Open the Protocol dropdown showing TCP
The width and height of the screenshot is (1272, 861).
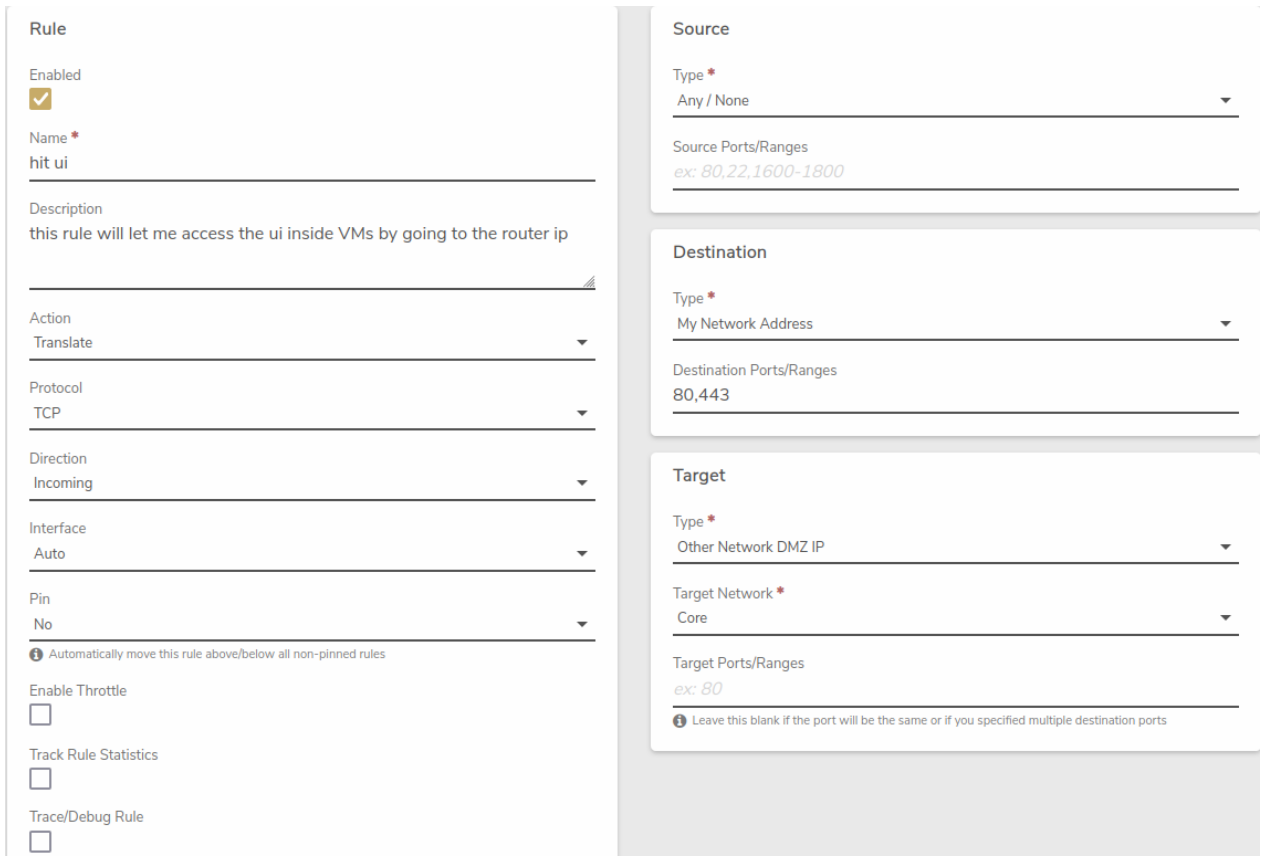(x=312, y=412)
